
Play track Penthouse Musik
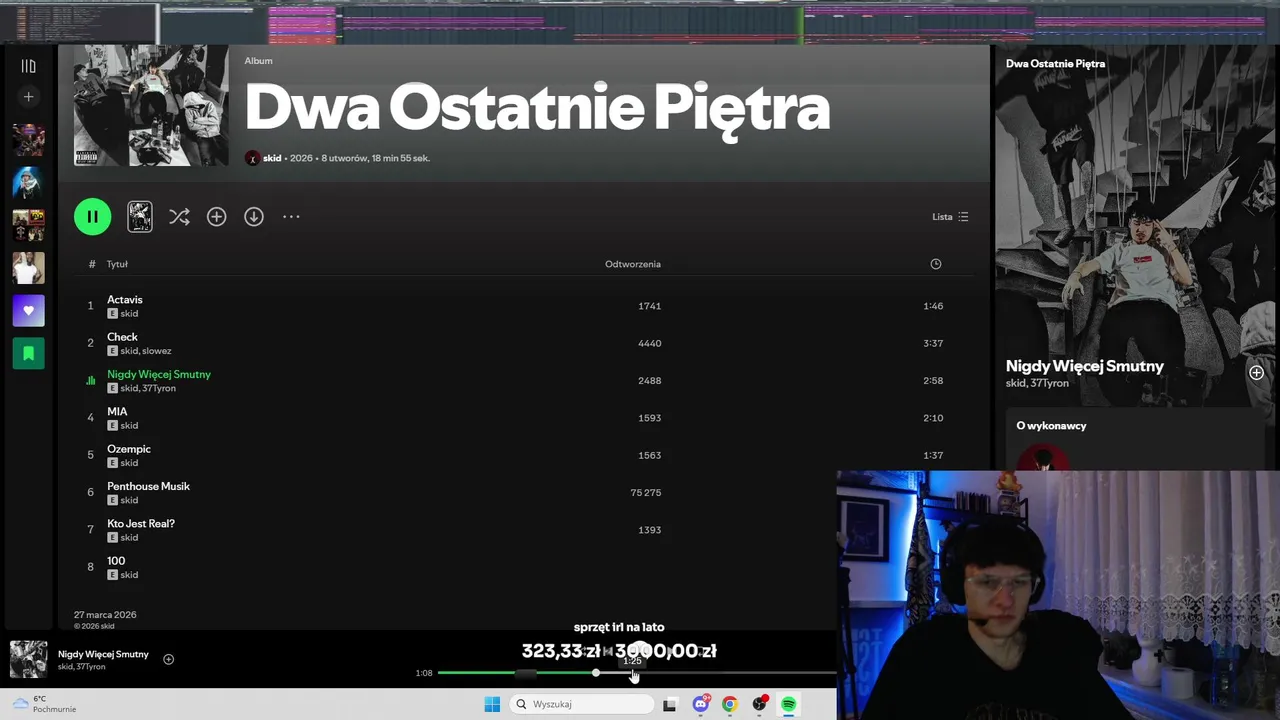coord(148,486)
